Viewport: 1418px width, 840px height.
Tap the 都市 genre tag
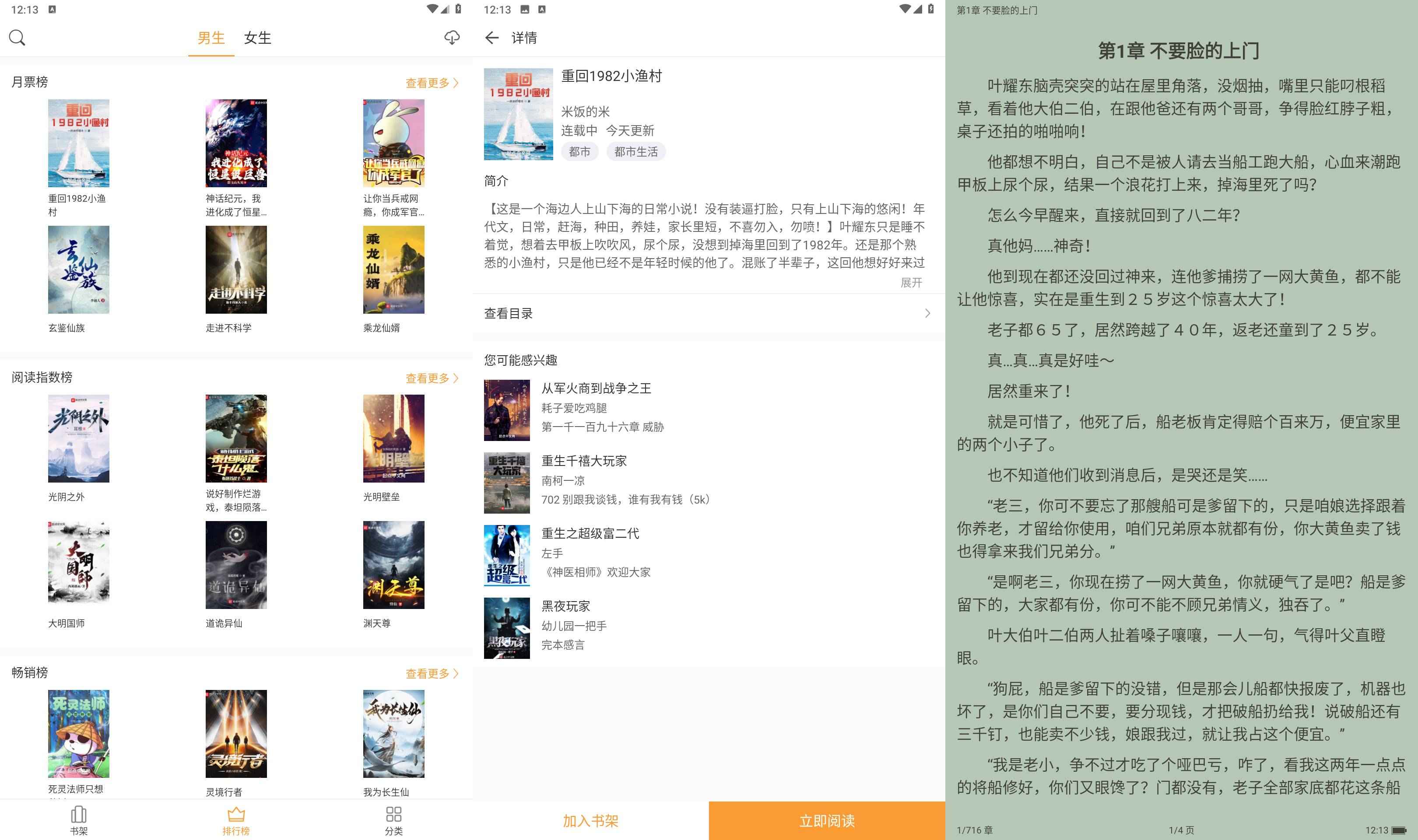pos(579,152)
